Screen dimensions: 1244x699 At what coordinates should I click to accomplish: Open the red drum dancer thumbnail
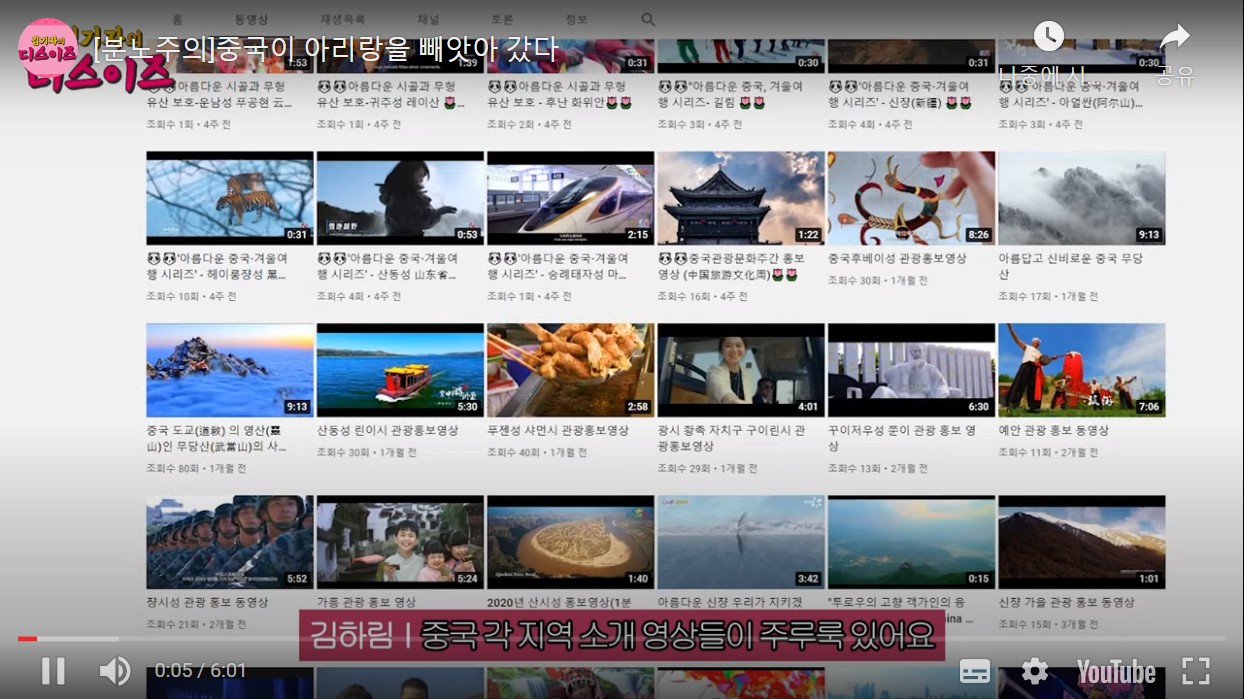point(1081,370)
